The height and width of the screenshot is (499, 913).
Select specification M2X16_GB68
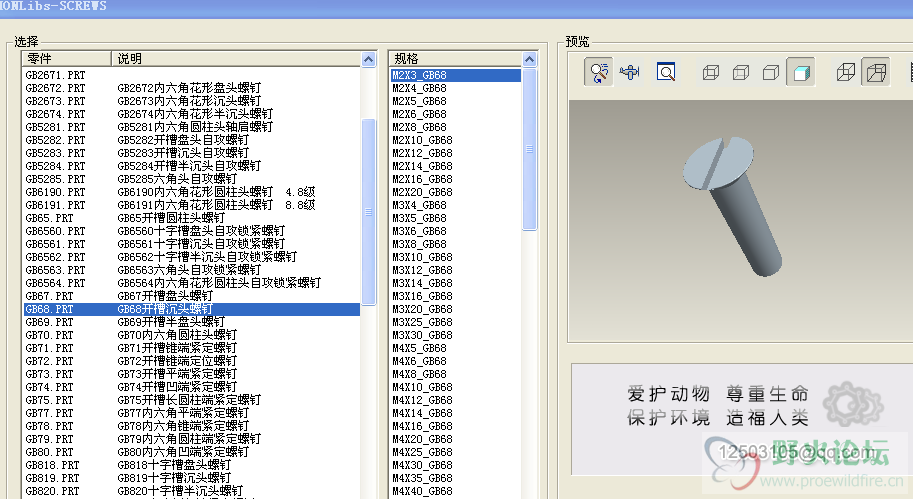coord(455,179)
